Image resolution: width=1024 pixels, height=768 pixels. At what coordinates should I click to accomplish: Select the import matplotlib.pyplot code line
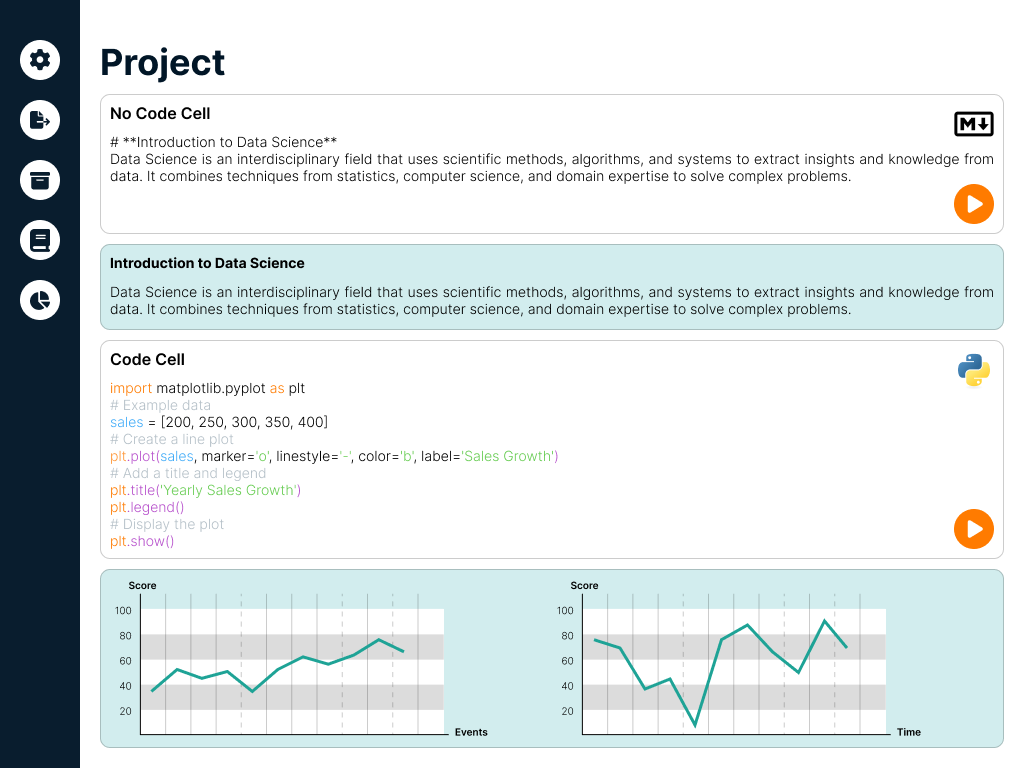[207, 388]
